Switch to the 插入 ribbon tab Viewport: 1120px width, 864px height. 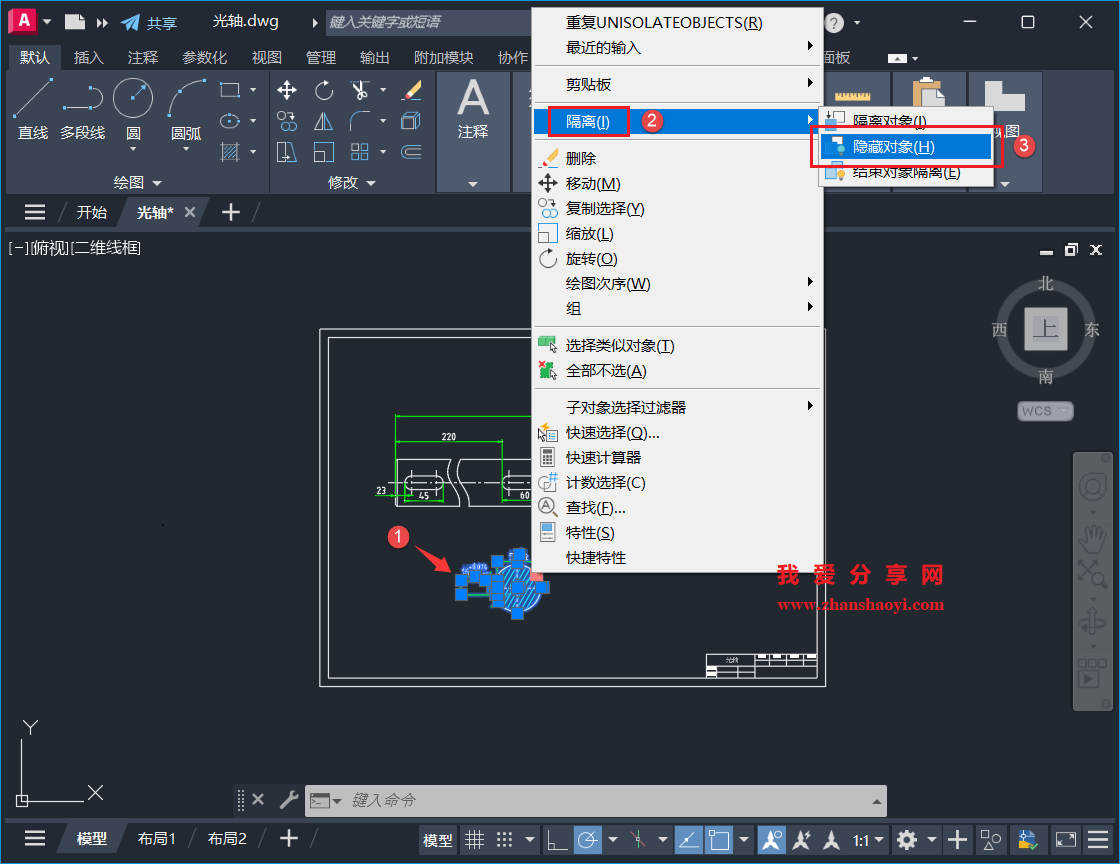point(89,57)
